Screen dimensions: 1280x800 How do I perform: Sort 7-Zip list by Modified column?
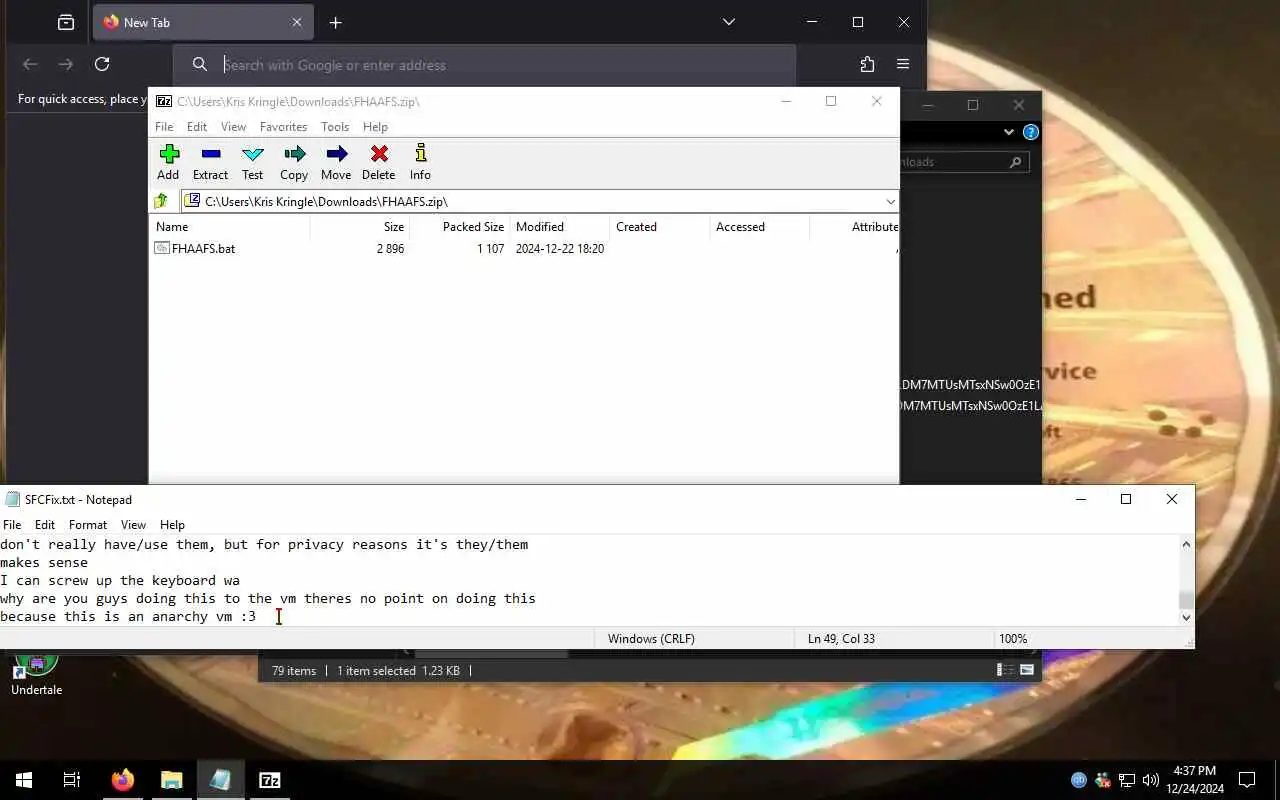pyautogui.click(x=560, y=227)
